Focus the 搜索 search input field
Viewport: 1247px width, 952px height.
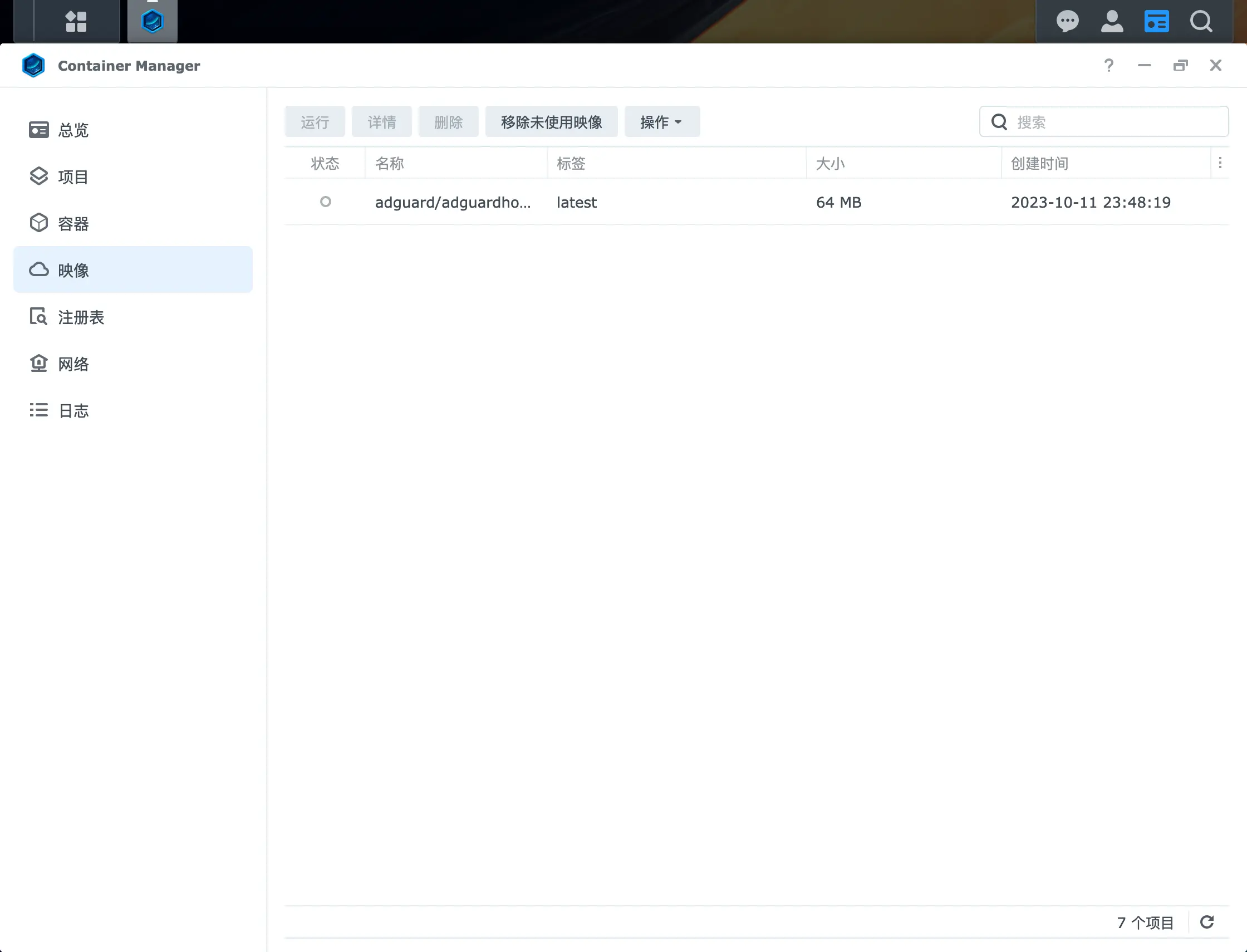pos(1104,121)
